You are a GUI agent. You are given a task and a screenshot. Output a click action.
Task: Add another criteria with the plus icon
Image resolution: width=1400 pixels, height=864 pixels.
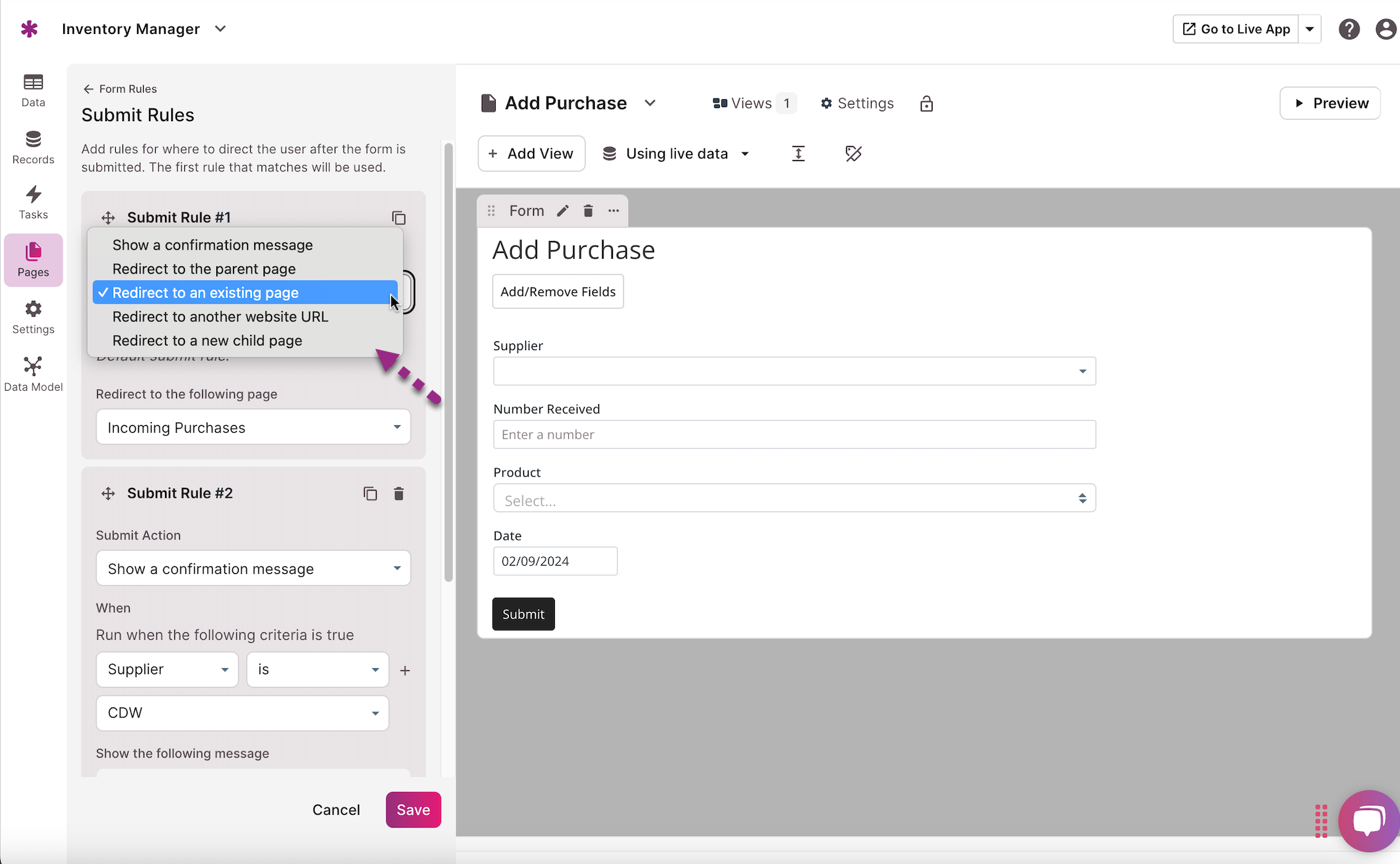405,670
